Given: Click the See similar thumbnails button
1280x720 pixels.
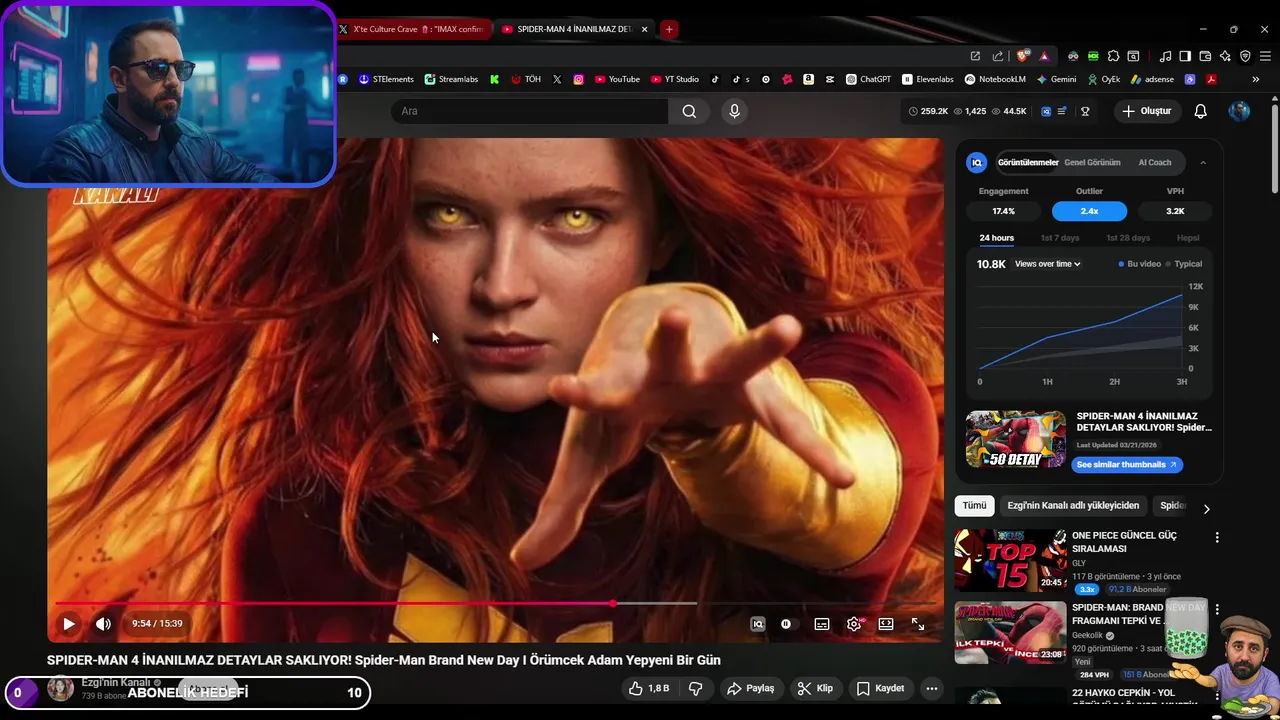Looking at the screenshot, I should pyautogui.click(x=1127, y=465).
